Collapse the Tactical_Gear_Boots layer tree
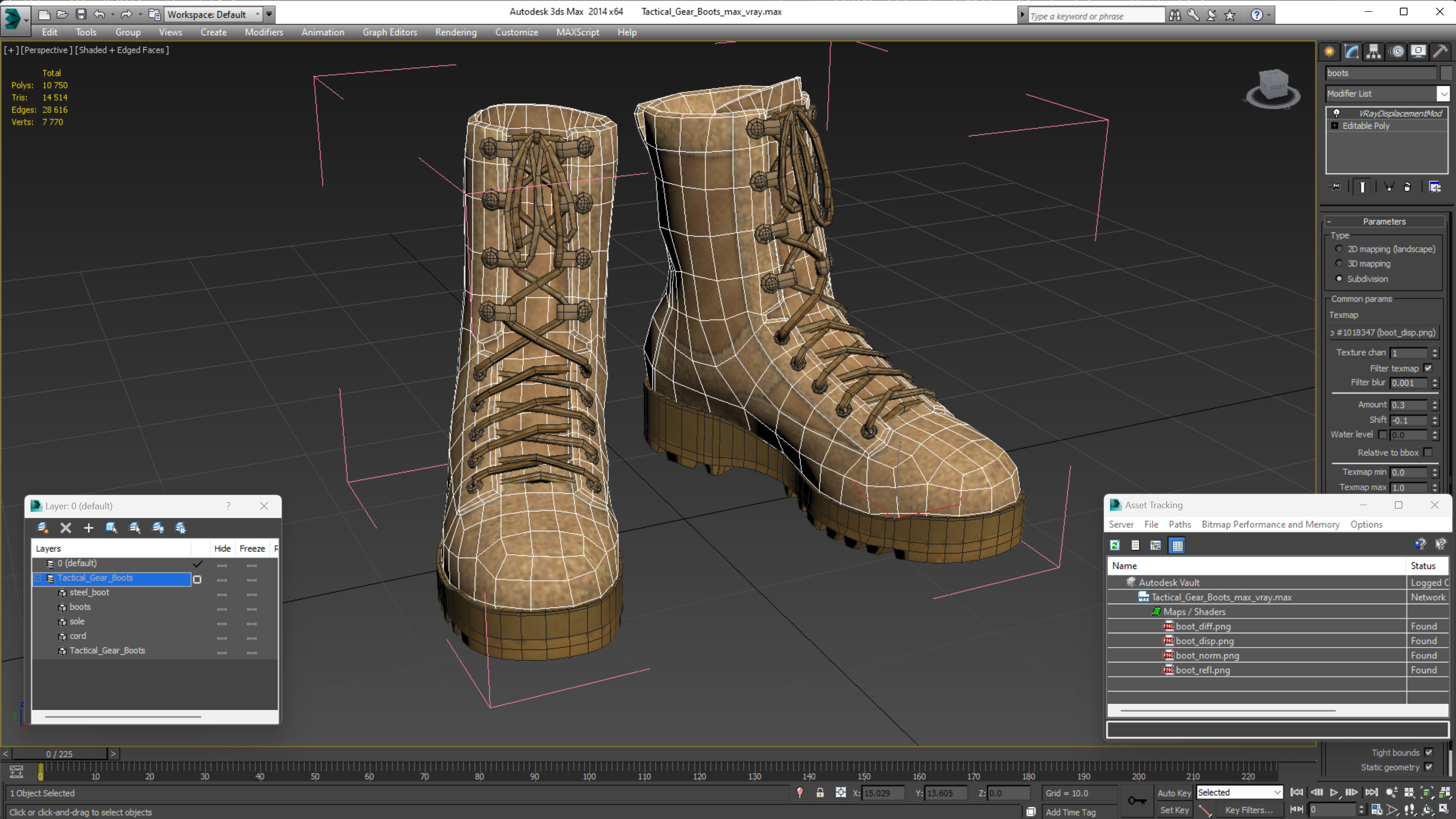The width and height of the screenshot is (1456, 819). click(38, 578)
